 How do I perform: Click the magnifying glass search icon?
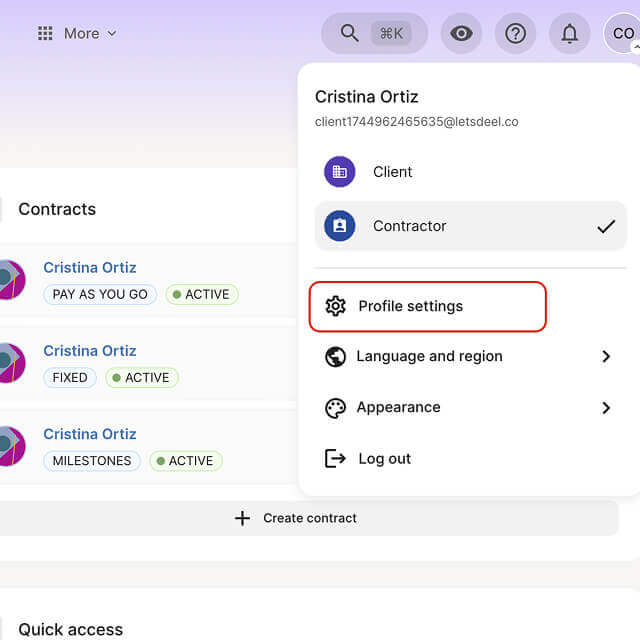click(x=349, y=33)
